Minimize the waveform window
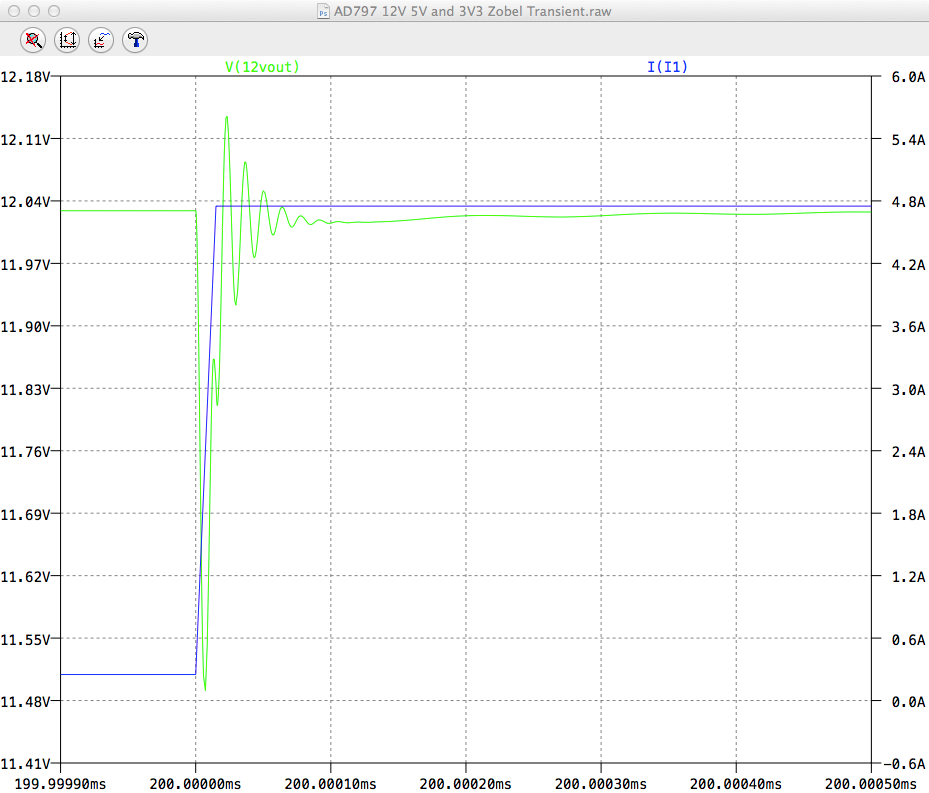Image resolution: width=929 pixels, height=793 pixels. 34,11
